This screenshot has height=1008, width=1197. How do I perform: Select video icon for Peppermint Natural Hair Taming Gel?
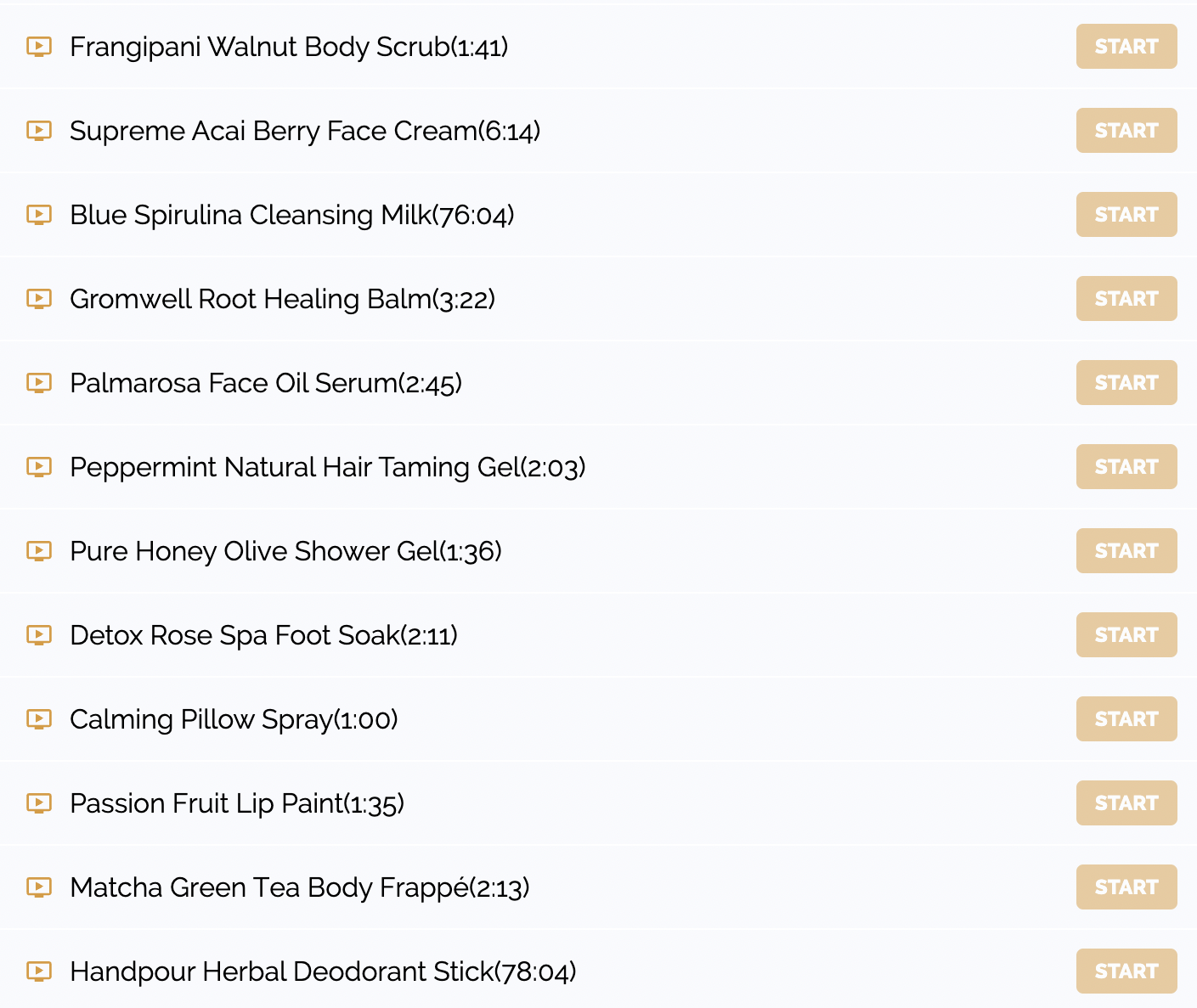pos(39,467)
